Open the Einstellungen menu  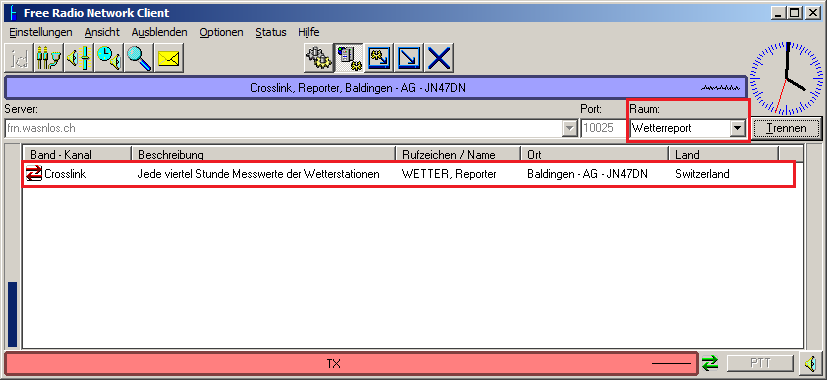tap(41, 32)
